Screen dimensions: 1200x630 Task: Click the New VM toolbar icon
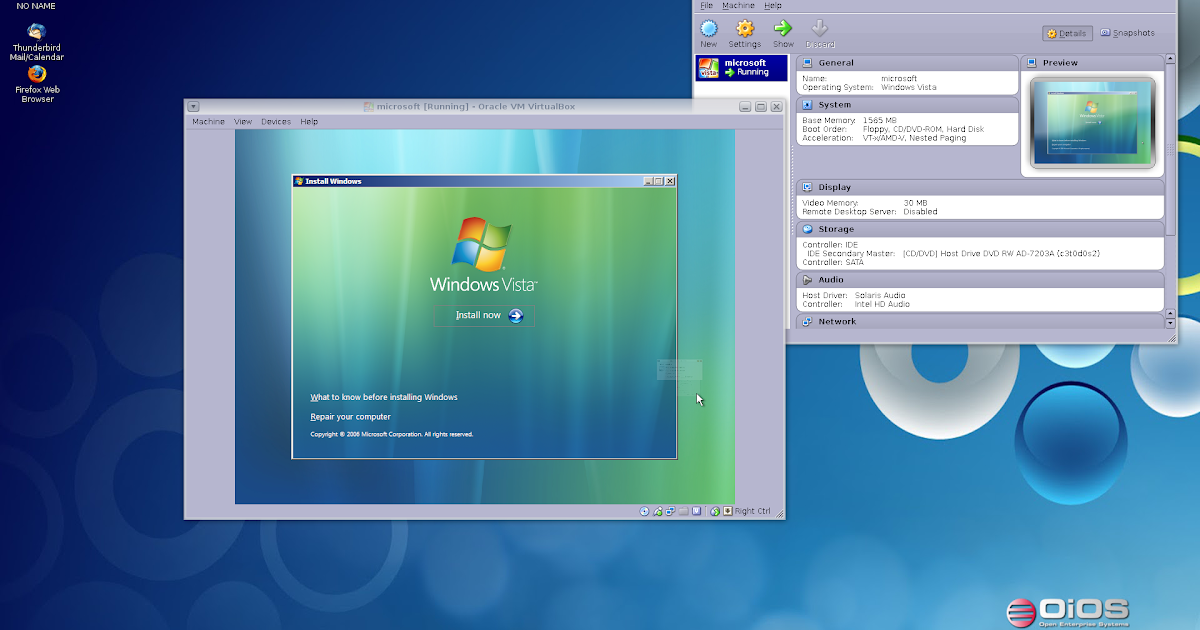(709, 29)
